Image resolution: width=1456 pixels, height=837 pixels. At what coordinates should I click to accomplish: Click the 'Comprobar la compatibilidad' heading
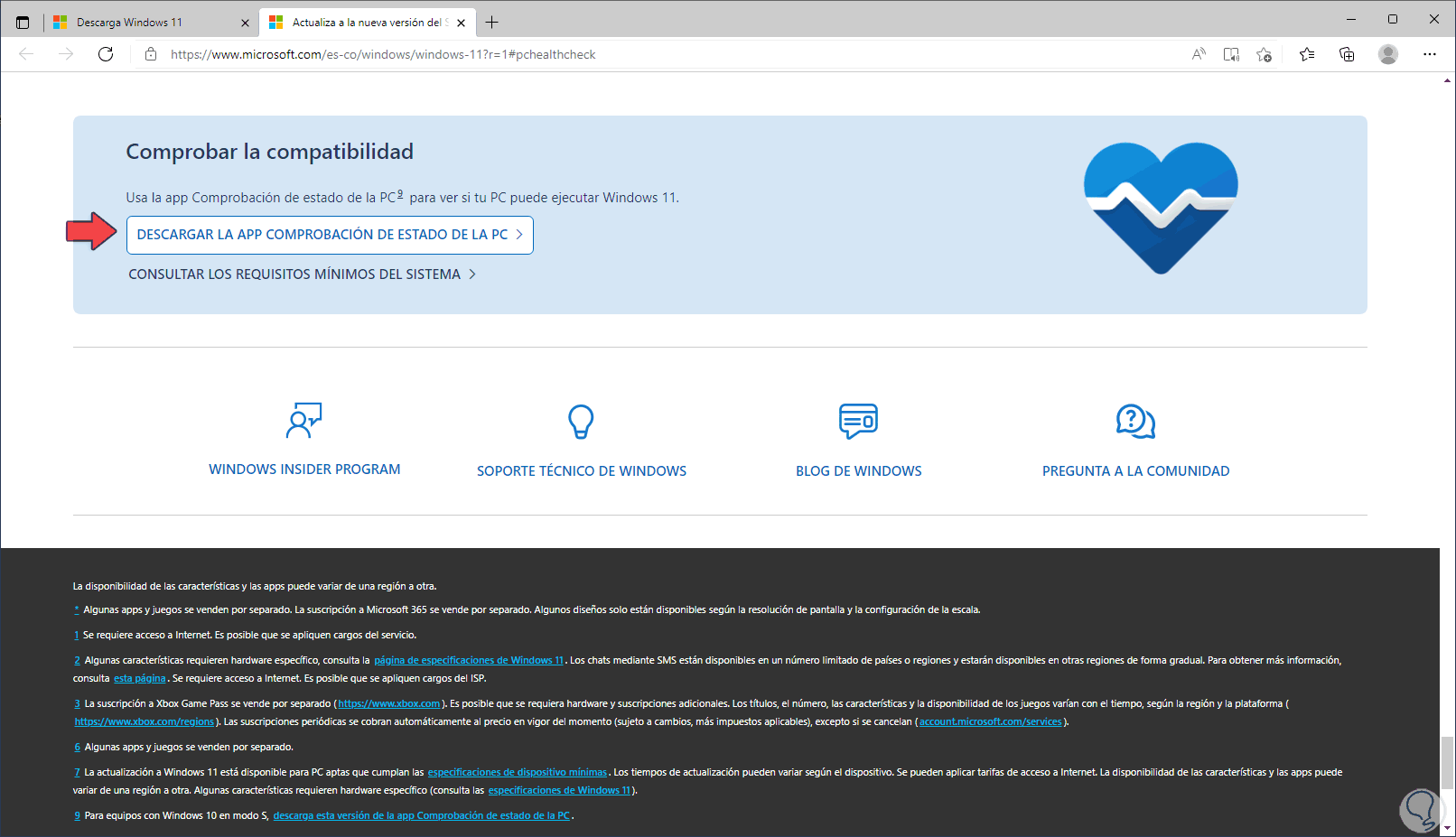coord(270,152)
